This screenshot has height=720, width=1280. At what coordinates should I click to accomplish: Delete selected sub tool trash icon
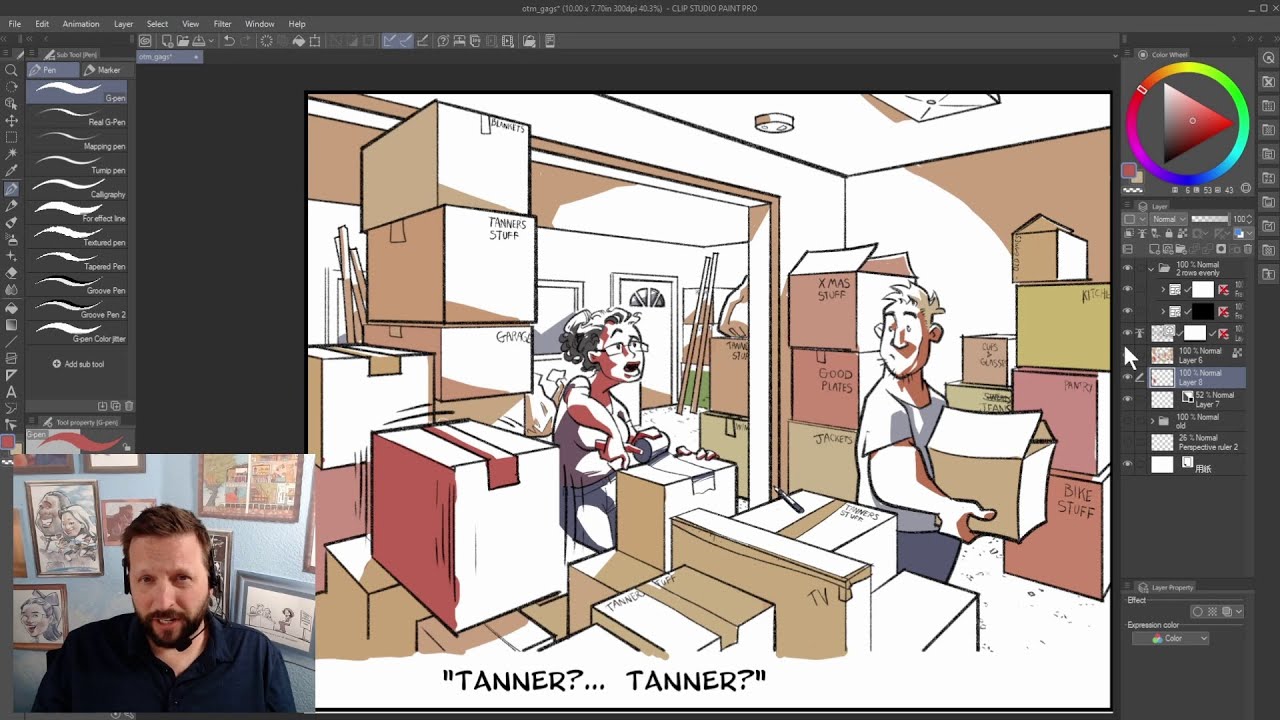pyautogui.click(x=129, y=406)
